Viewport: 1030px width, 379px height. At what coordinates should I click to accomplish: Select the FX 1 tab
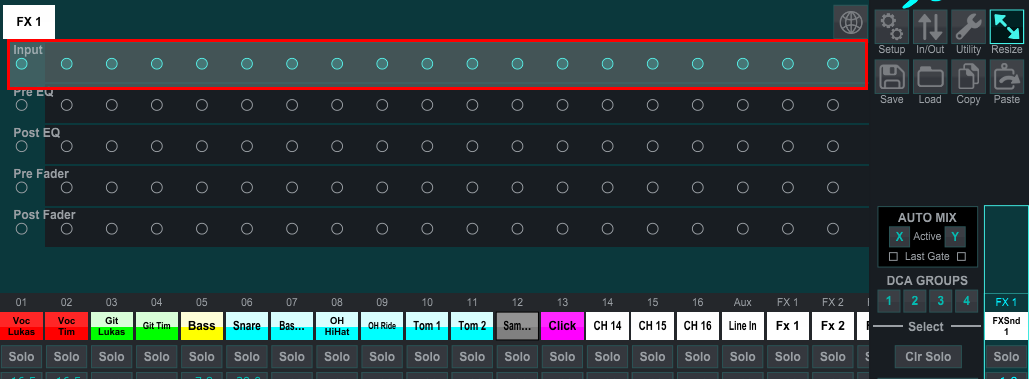tap(29, 22)
